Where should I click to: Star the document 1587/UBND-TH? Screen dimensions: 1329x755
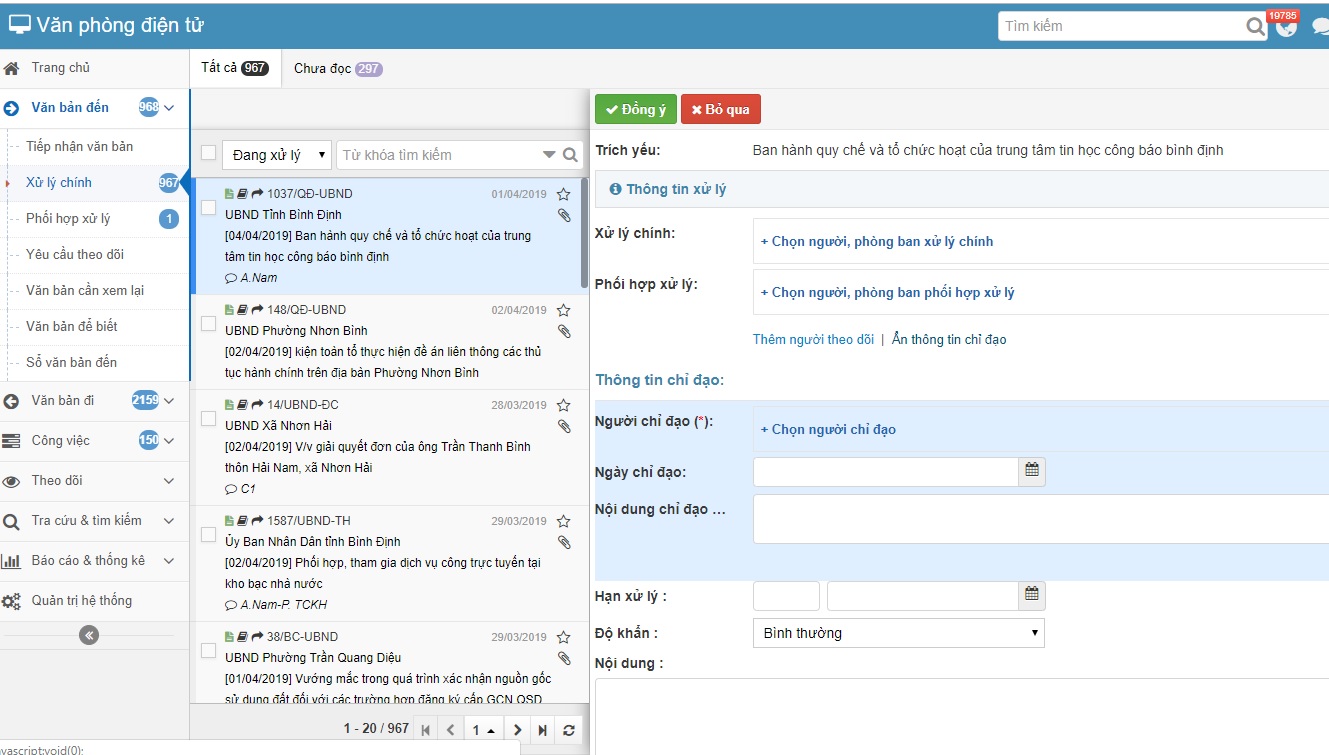pyautogui.click(x=563, y=521)
